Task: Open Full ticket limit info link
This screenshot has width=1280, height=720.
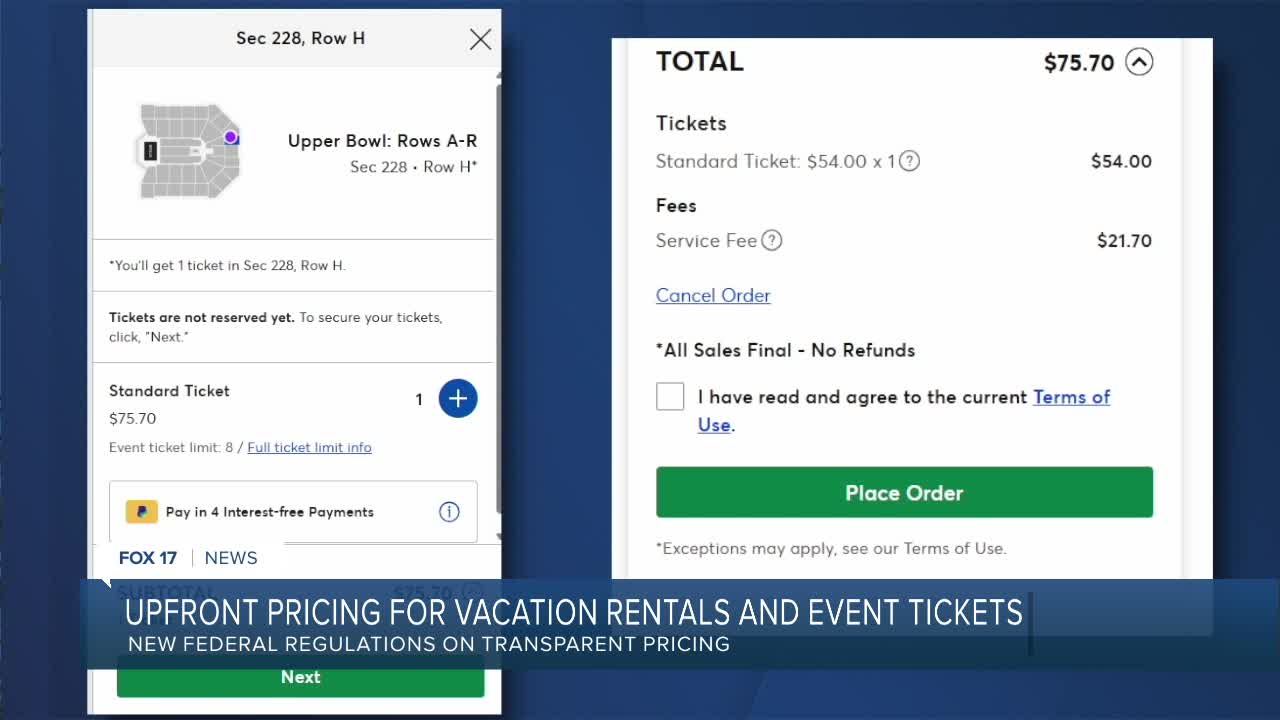Action: (x=309, y=447)
